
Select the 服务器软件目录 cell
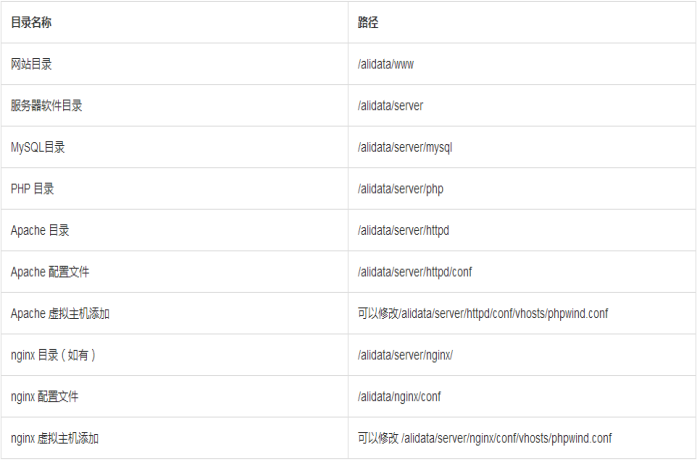[44, 105]
